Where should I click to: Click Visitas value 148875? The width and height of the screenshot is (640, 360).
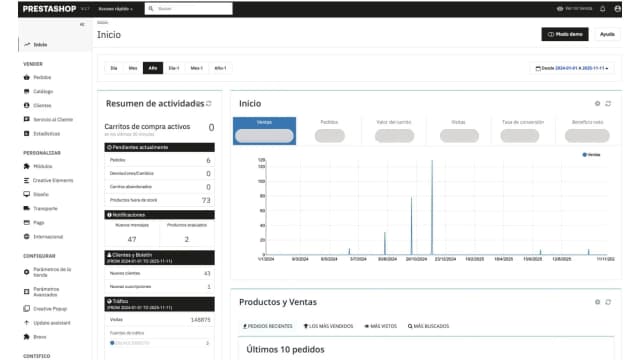[x=200, y=320]
